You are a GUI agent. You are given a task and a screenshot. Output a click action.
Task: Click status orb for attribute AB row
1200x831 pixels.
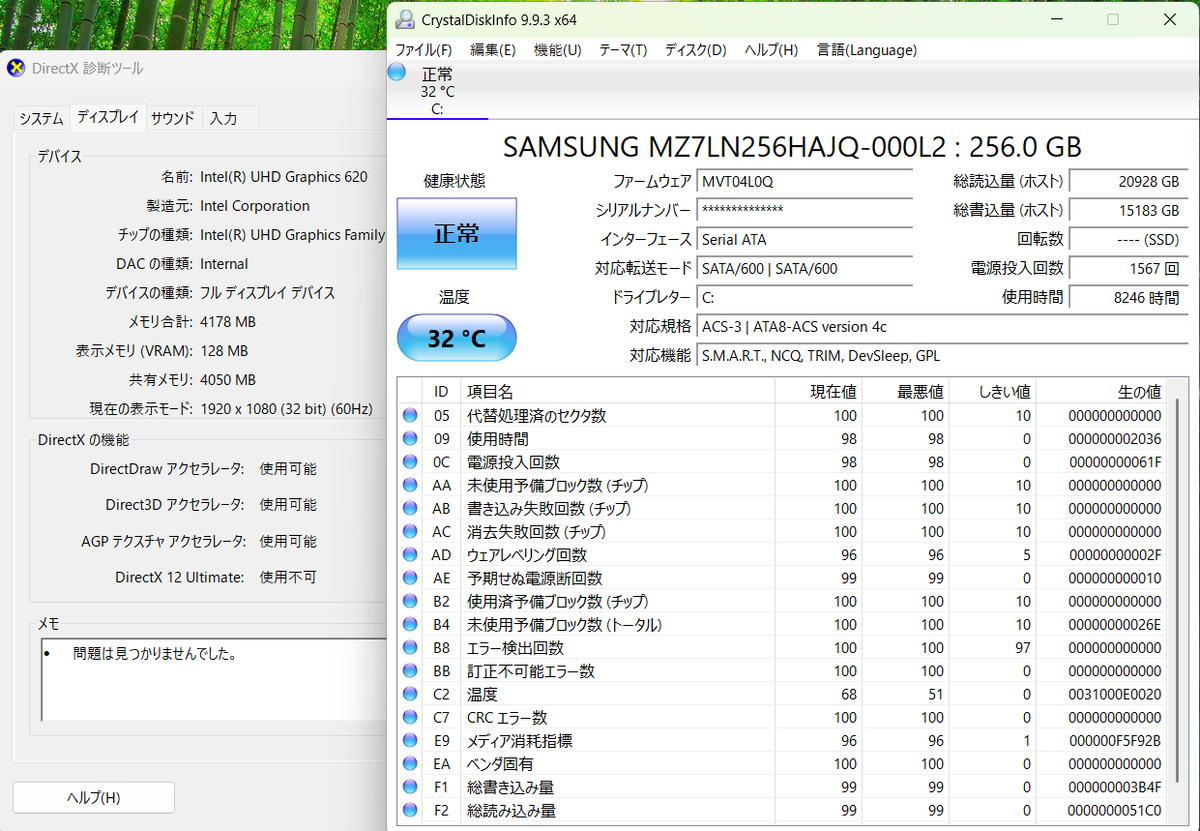point(410,508)
